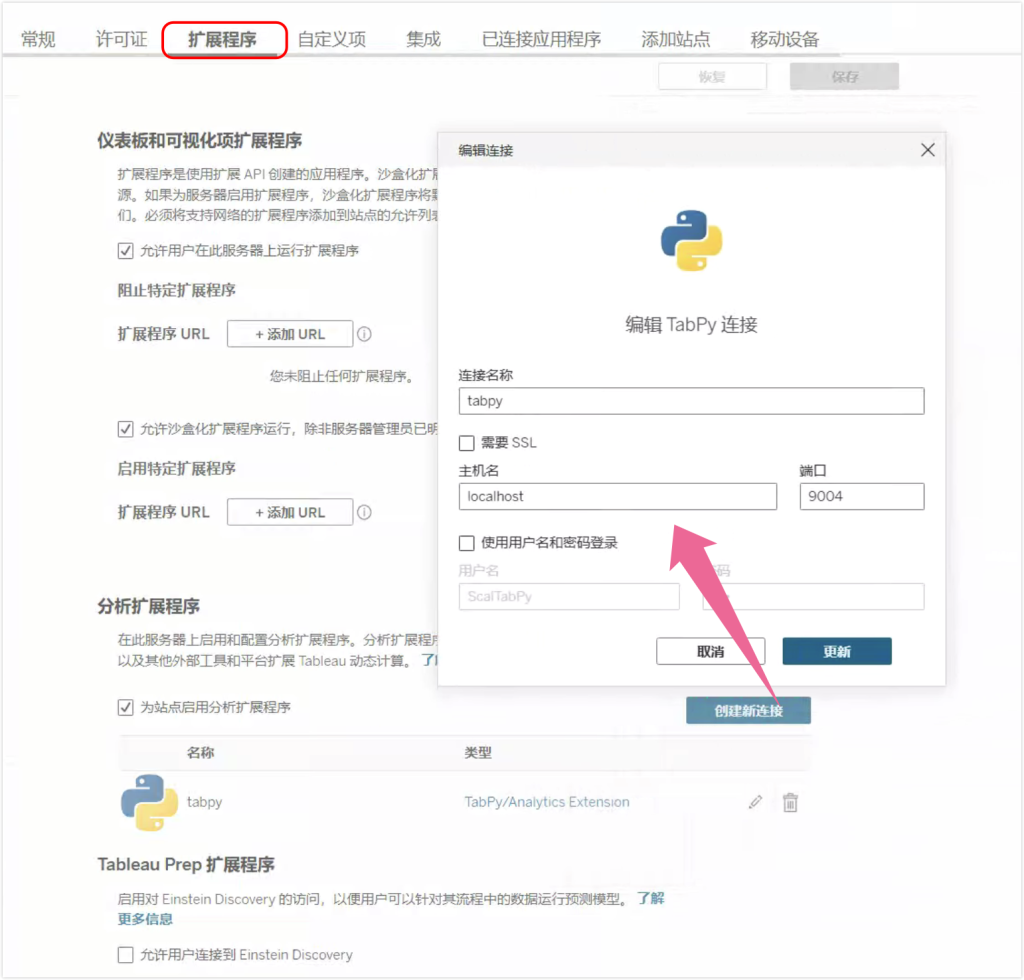Screen dimensions: 1024x980
Task: Toggle 为站点启用分析扩展程序 checkbox
Action: click(x=126, y=707)
